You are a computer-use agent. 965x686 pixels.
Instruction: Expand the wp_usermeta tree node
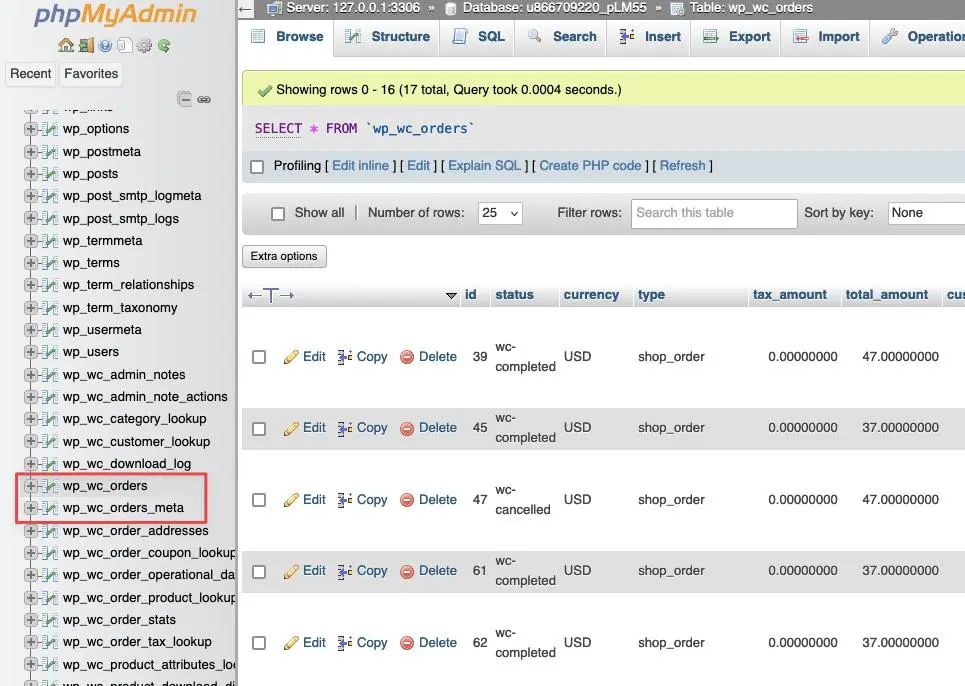click(x=30, y=330)
